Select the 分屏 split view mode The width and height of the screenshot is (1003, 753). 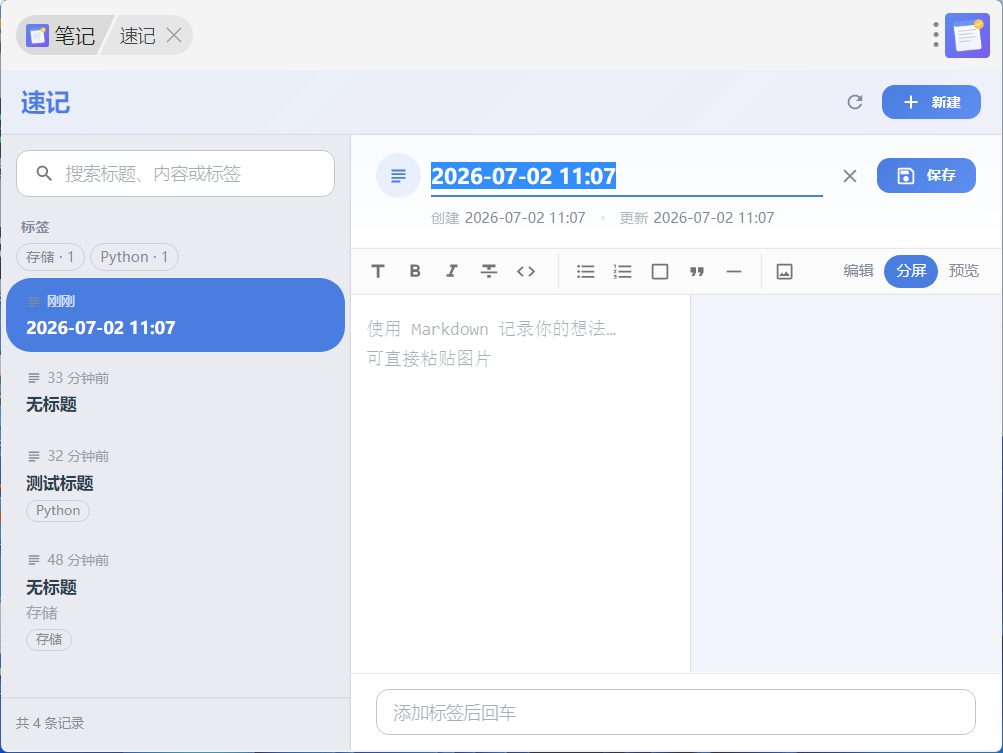tap(911, 271)
